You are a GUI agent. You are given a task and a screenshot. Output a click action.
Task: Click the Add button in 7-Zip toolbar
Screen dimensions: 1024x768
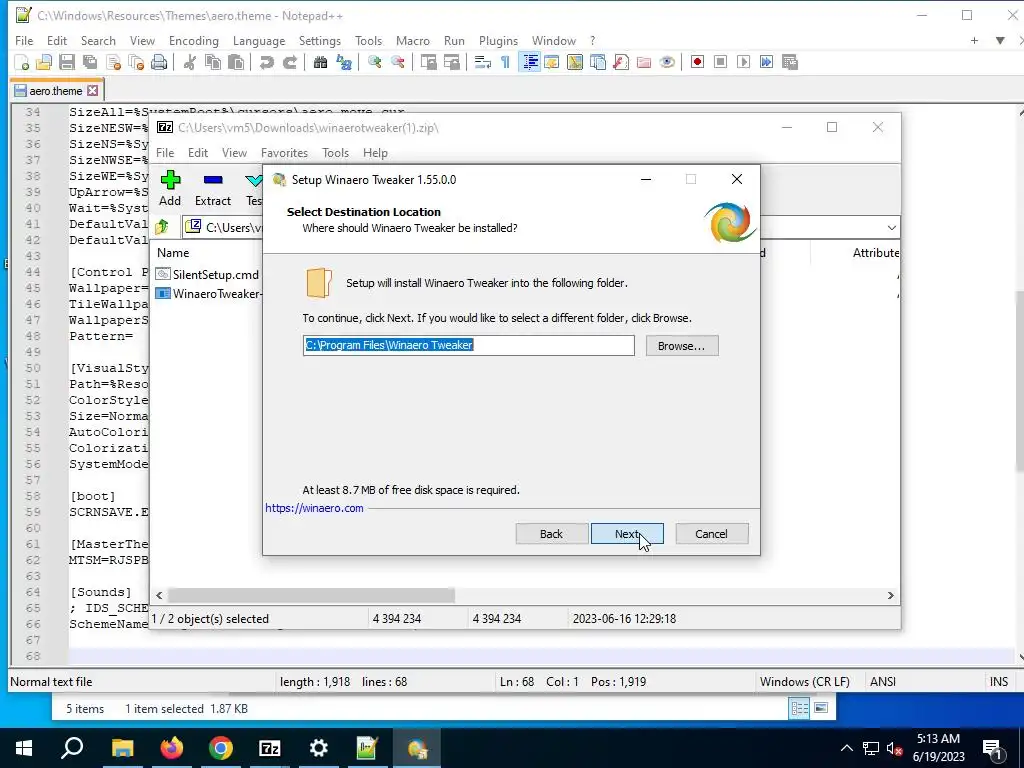click(170, 189)
